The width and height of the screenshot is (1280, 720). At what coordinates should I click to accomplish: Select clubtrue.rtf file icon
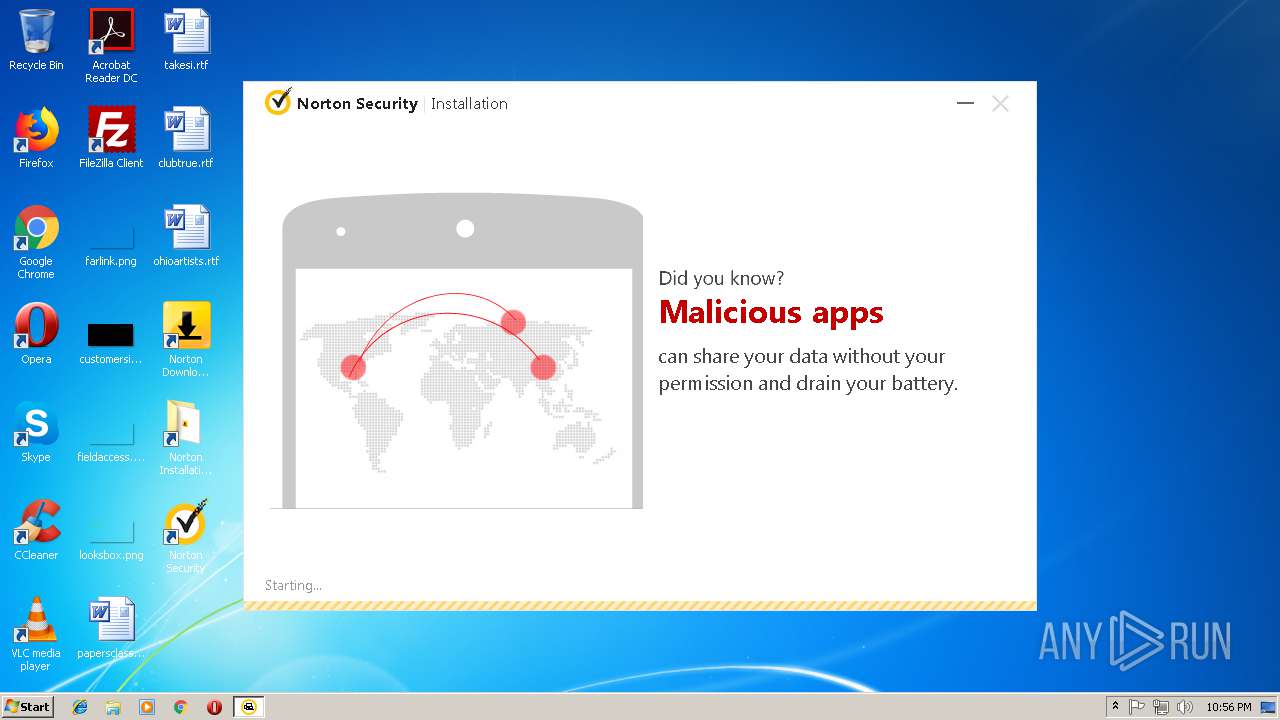tap(186, 138)
